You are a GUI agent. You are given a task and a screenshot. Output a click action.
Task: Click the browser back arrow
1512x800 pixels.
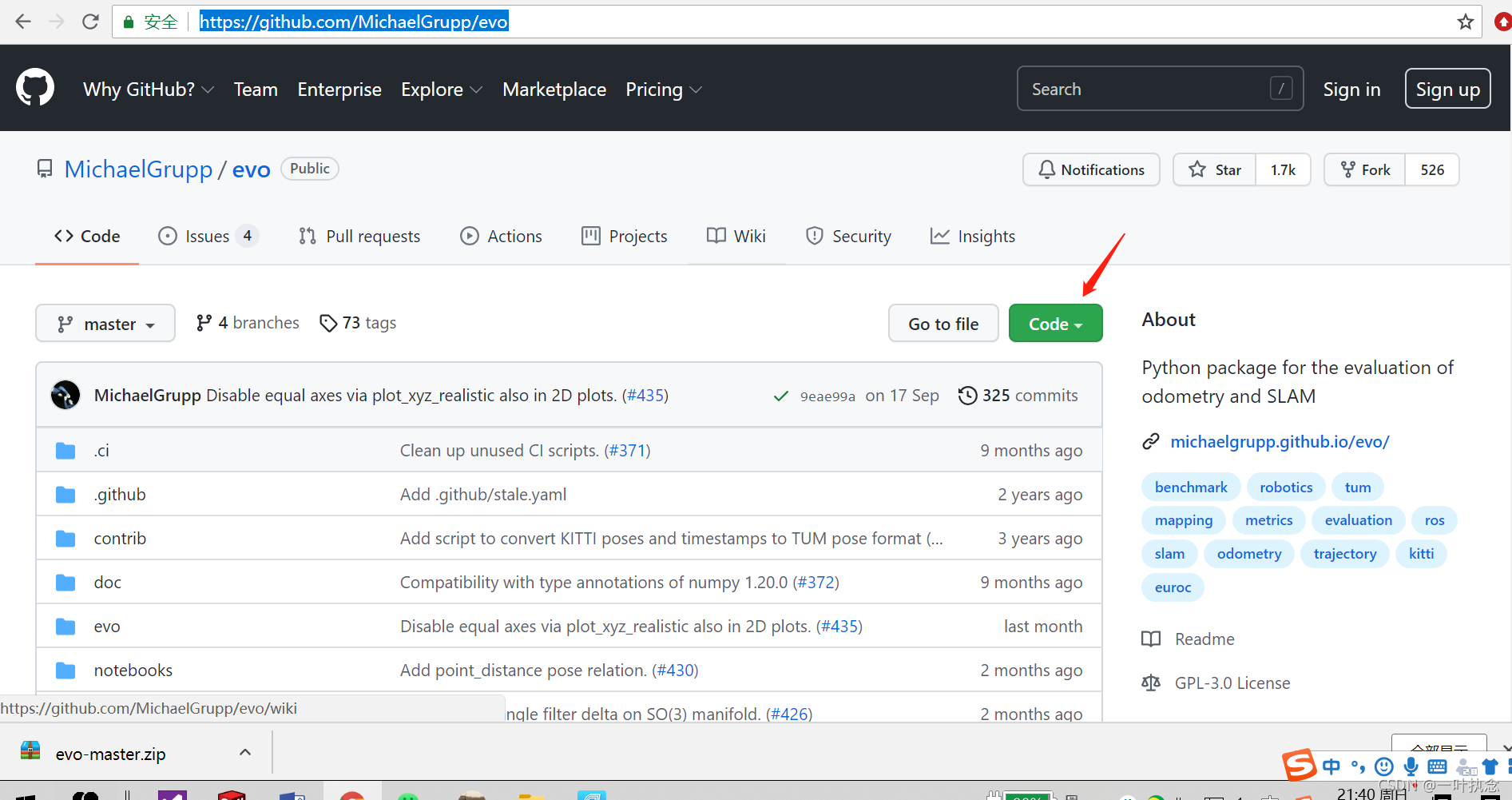[23, 22]
